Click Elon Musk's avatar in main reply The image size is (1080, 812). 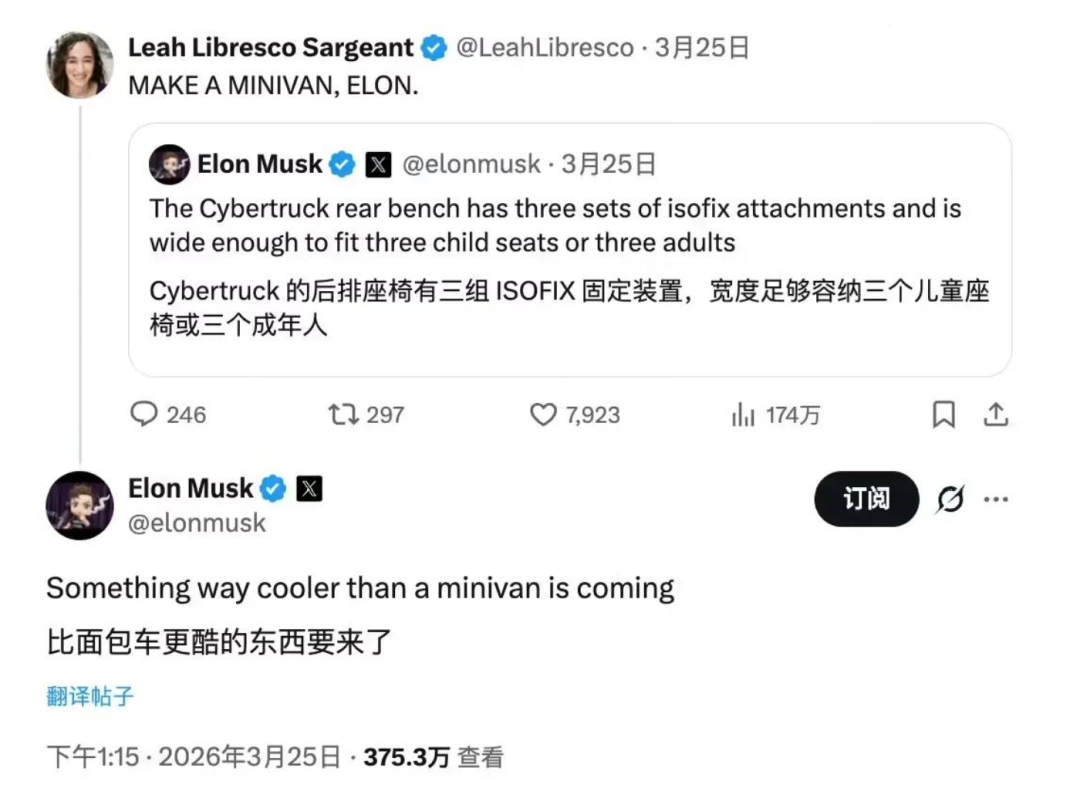coord(80,505)
